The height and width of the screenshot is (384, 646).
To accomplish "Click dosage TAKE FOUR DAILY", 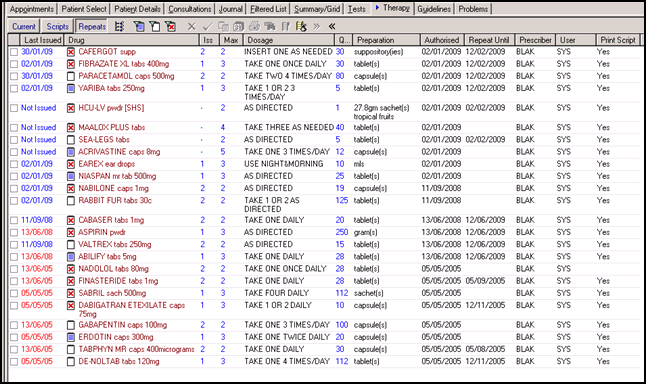I will (x=276, y=293).
